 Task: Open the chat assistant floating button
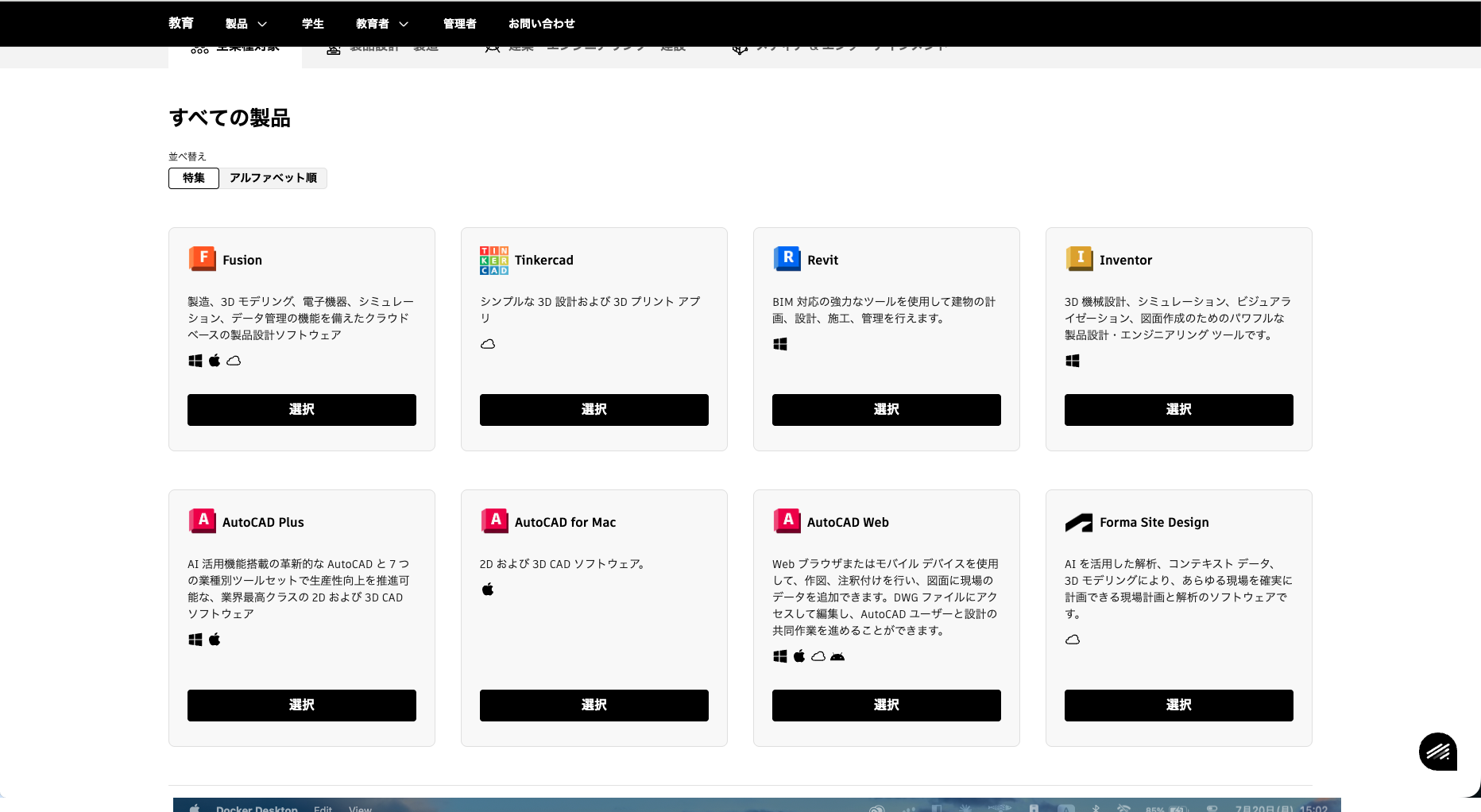pyautogui.click(x=1438, y=752)
